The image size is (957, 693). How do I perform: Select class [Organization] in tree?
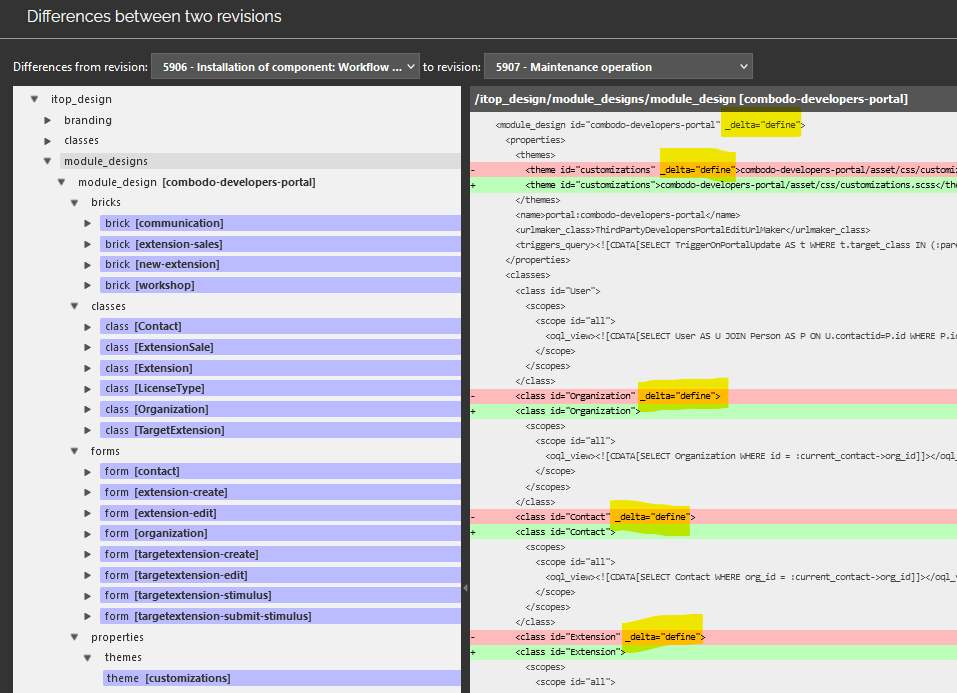pos(157,409)
